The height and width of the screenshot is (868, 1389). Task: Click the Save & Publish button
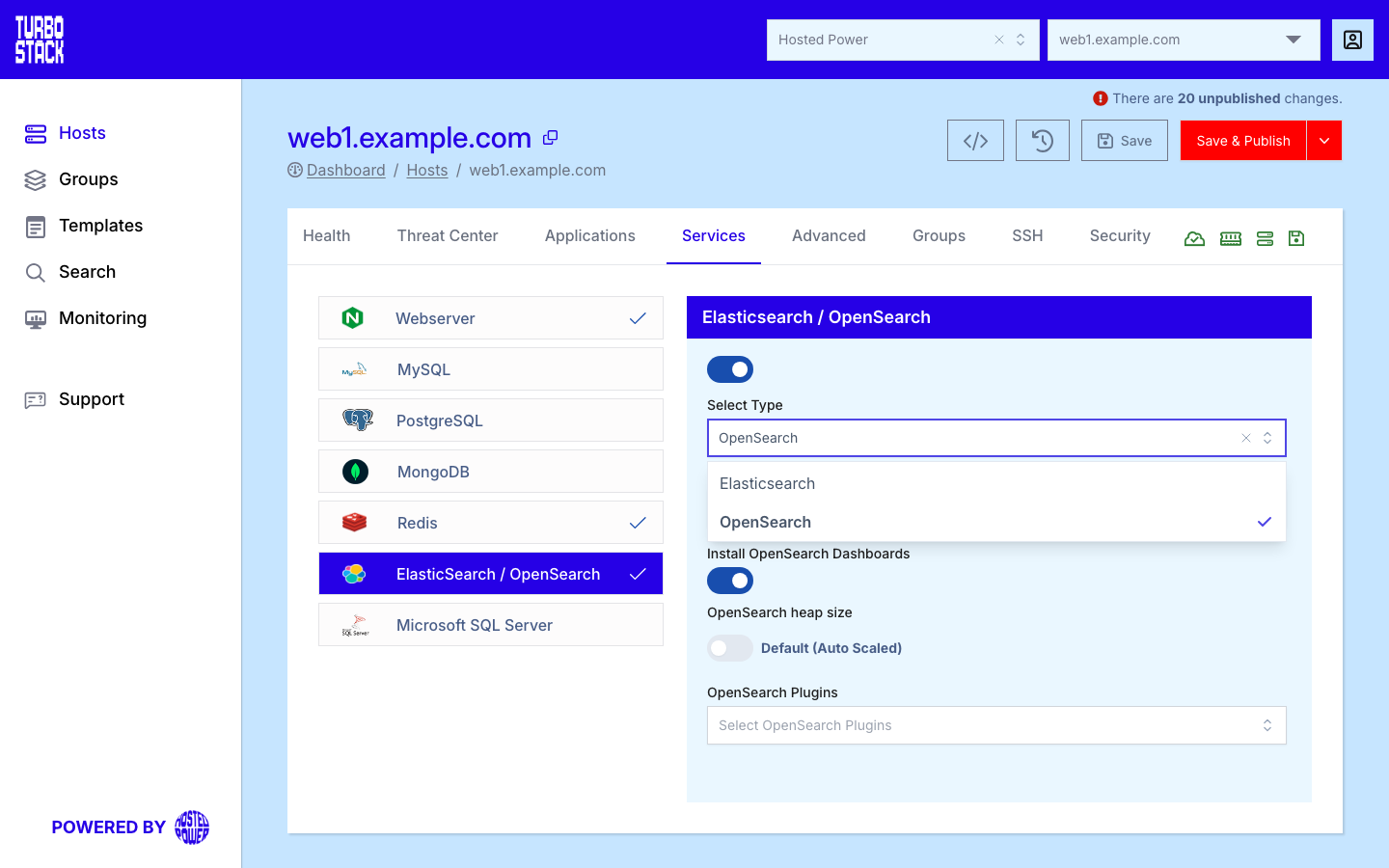click(1243, 141)
